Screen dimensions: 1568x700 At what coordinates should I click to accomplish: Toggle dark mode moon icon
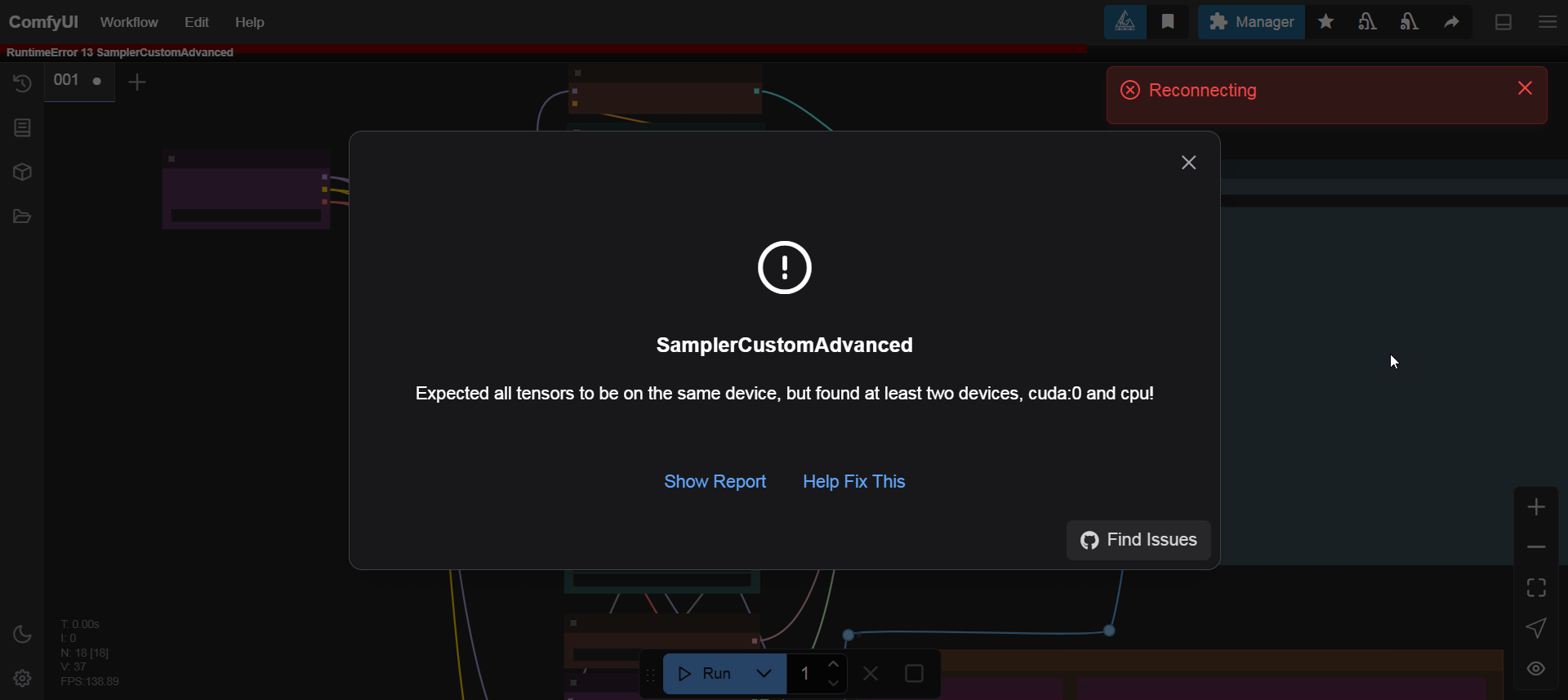(22, 635)
